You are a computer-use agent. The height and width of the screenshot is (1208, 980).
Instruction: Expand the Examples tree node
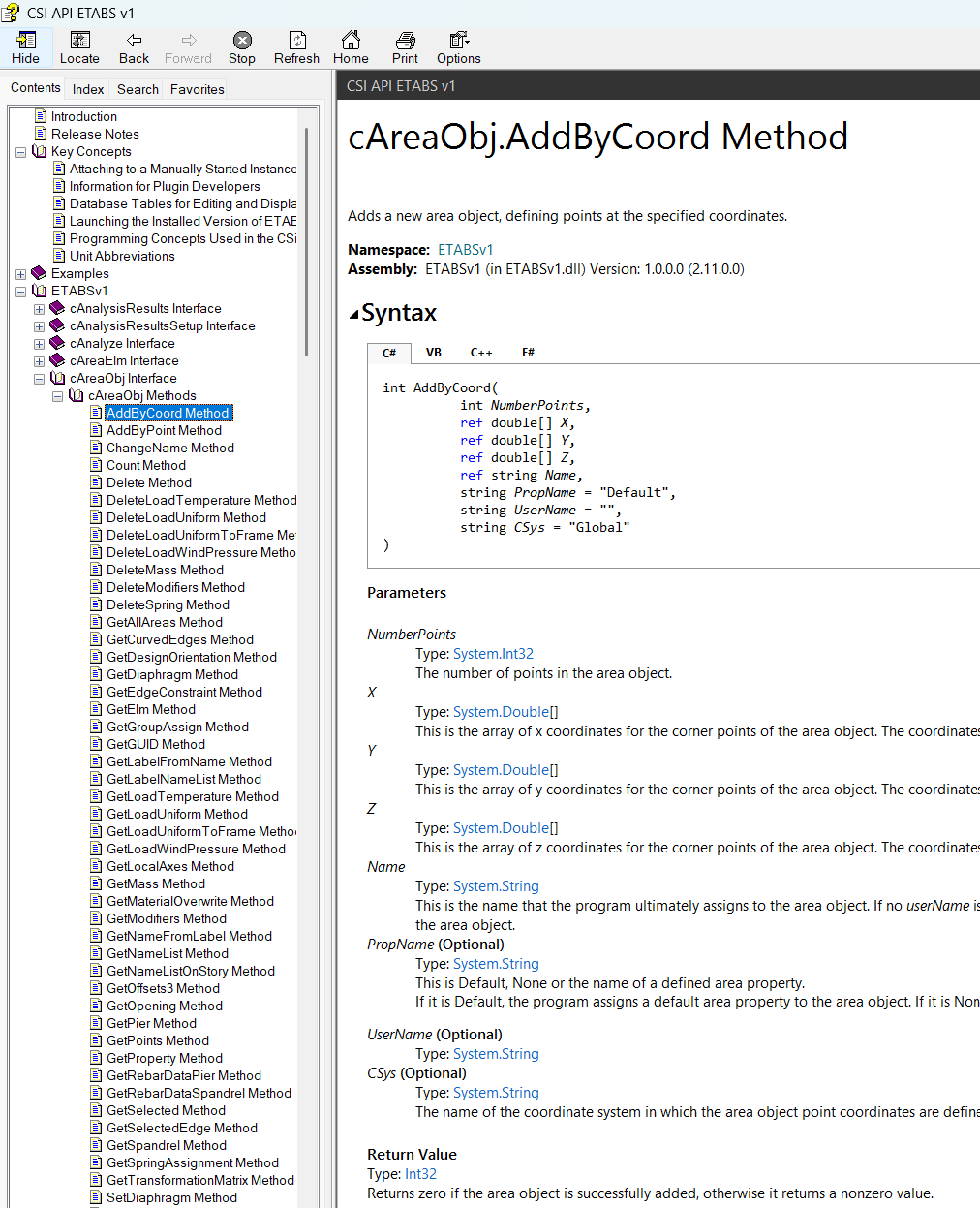(x=21, y=274)
